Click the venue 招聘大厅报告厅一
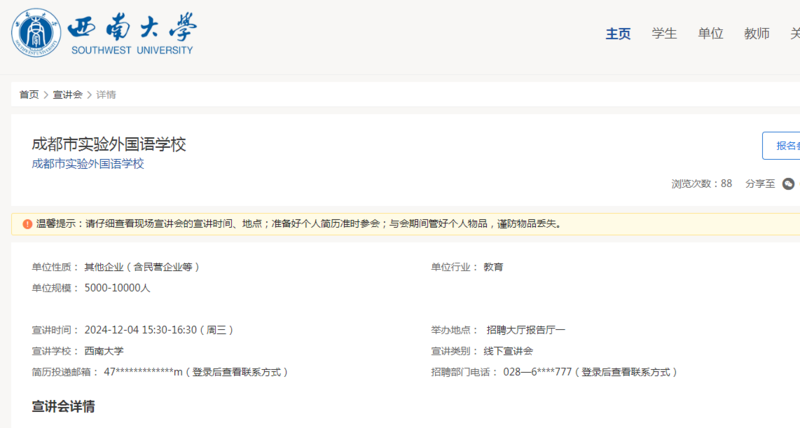 pyautogui.click(x=526, y=330)
